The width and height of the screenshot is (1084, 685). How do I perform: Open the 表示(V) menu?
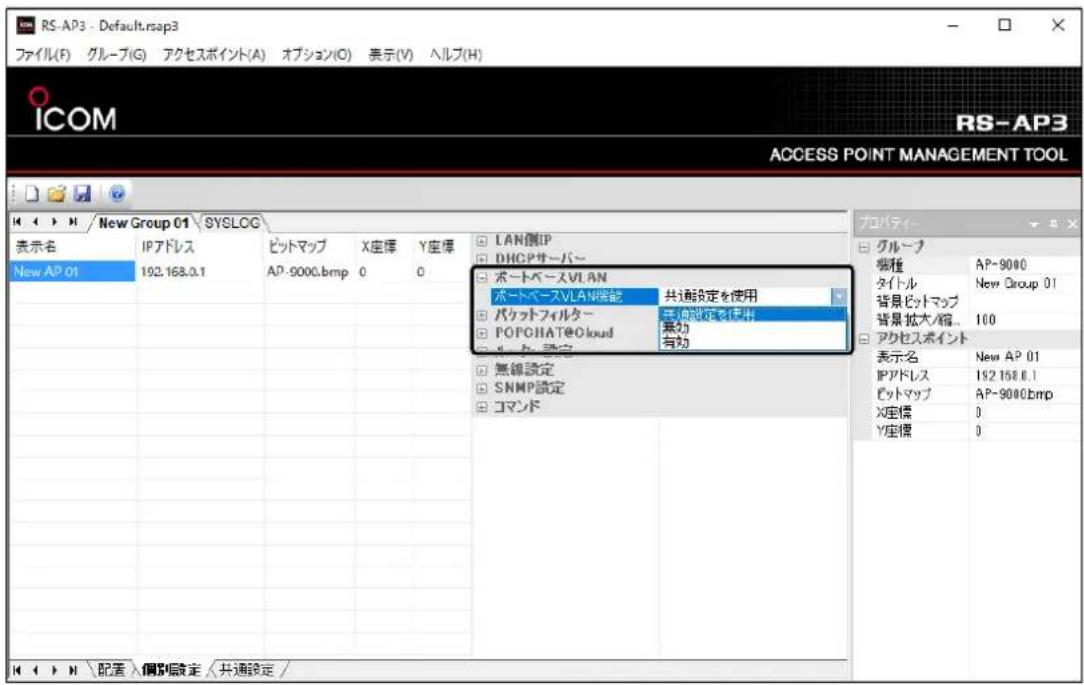tap(391, 55)
